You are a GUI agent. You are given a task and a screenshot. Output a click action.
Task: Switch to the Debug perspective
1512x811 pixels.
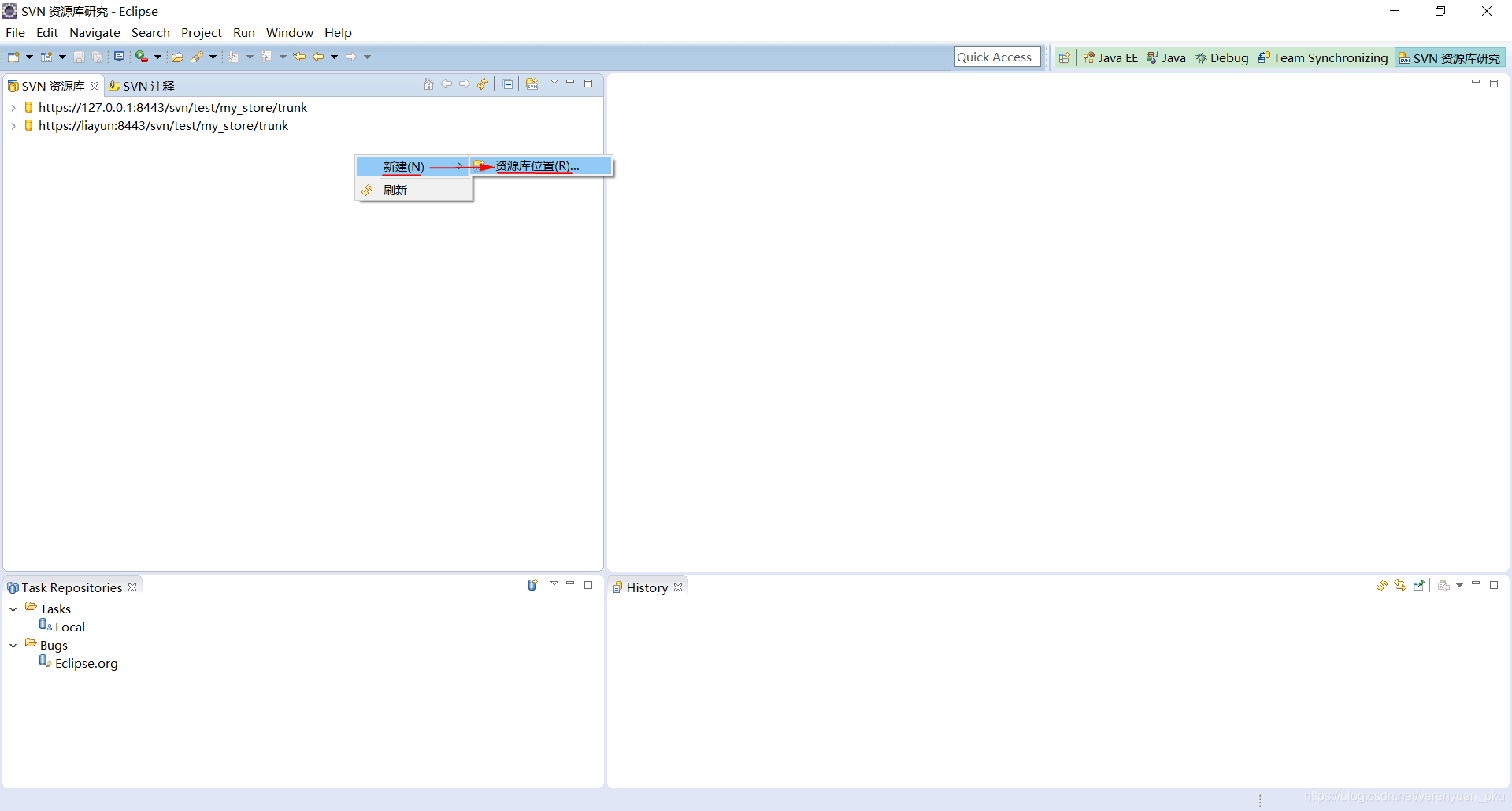coord(1222,57)
